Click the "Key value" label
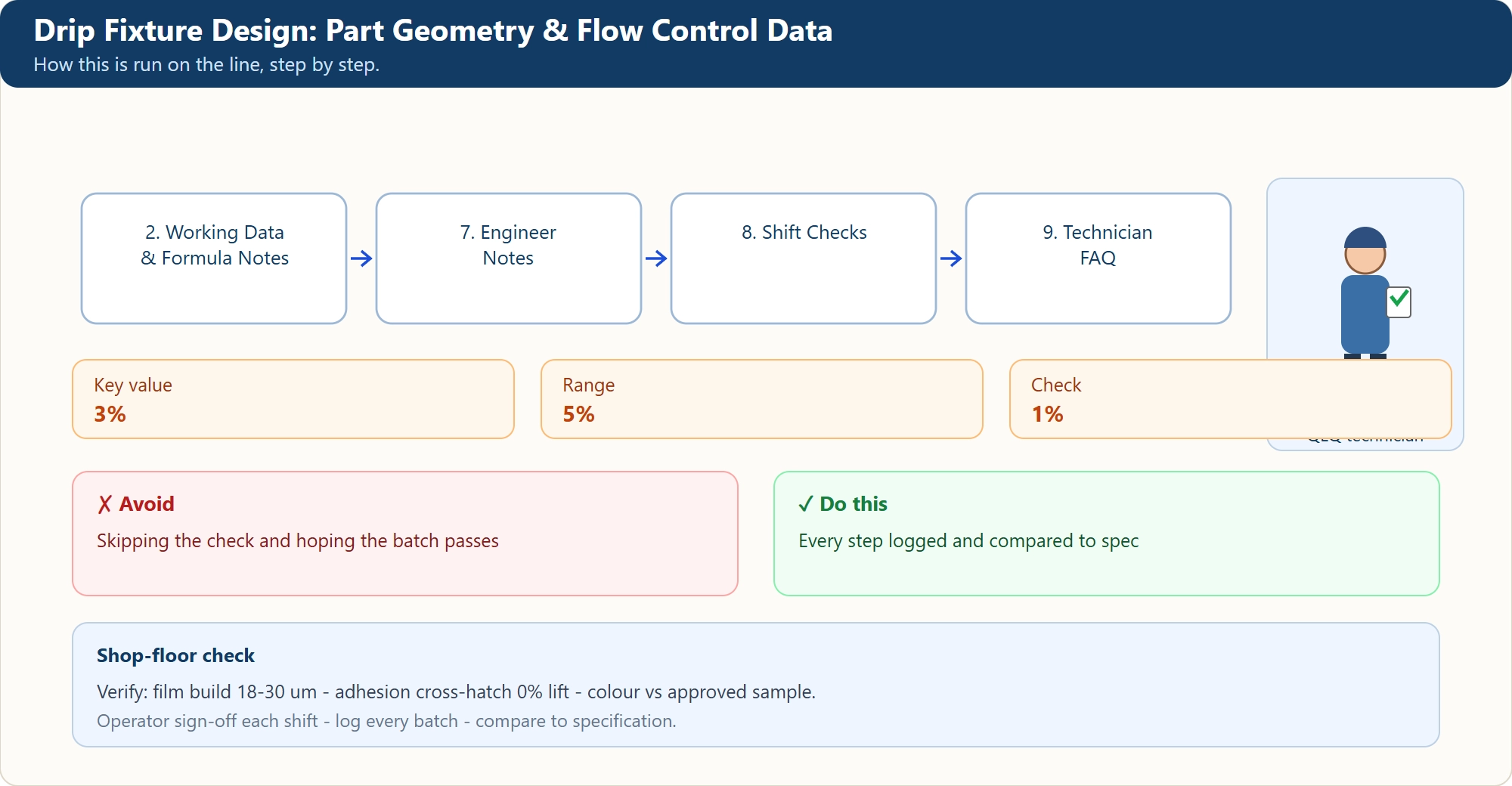The width and height of the screenshot is (1512, 786). click(x=133, y=385)
